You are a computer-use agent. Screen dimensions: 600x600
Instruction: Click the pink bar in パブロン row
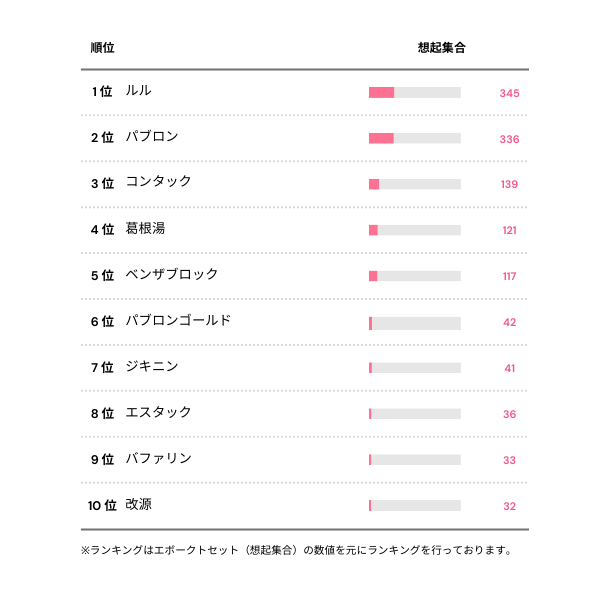pos(381,139)
